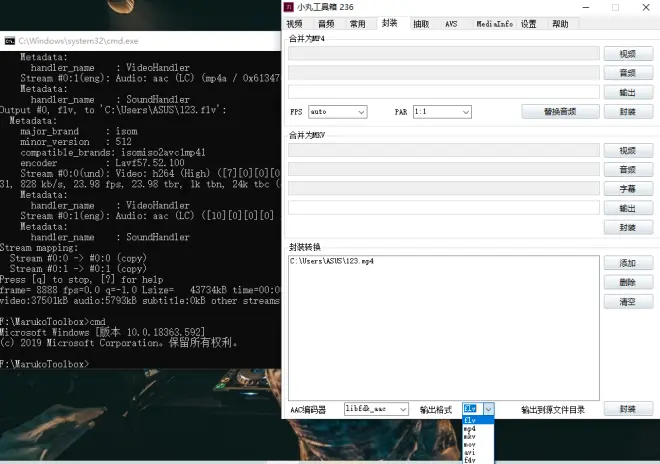
Task: Click 输出 button in 合并为MKV section
Action: (628, 208)
